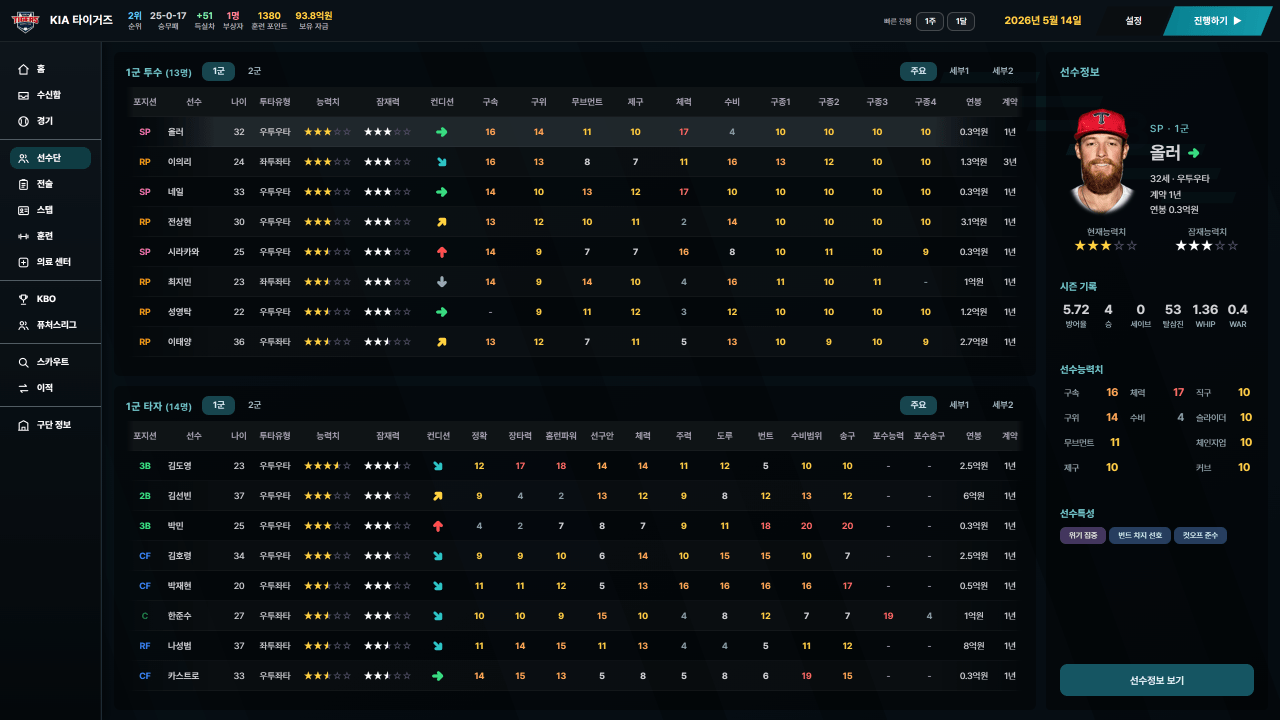Sort pitchers by 구속 column header

(490, 102)
